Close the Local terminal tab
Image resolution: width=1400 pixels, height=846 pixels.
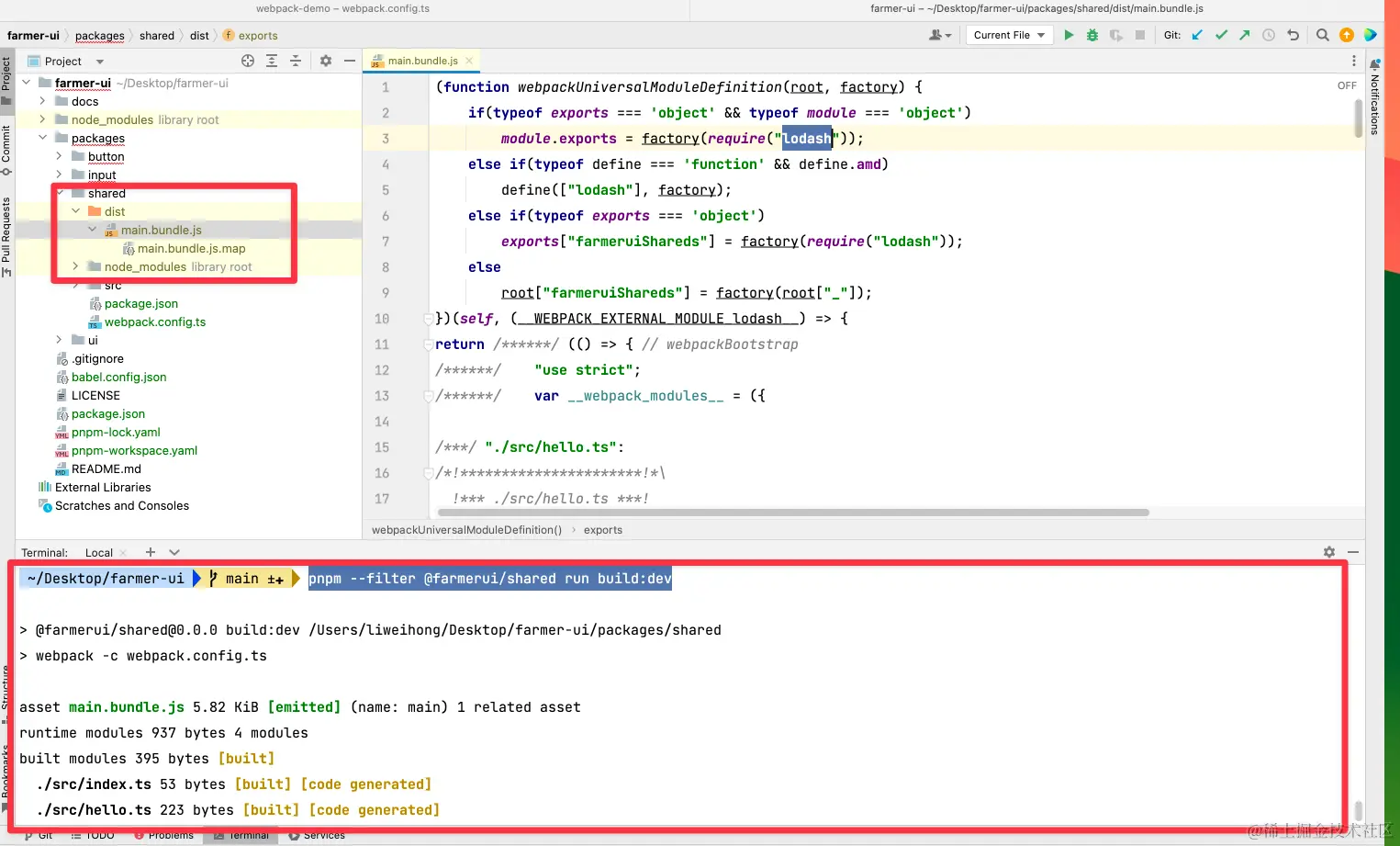click(x=124, y=553)
